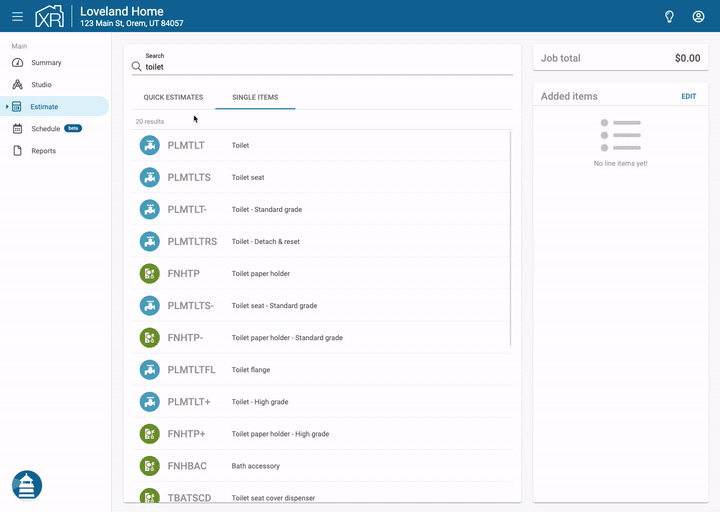Click the beta badge next to Schedule
The width and height of the screenshot is (720, 512).
73,128
